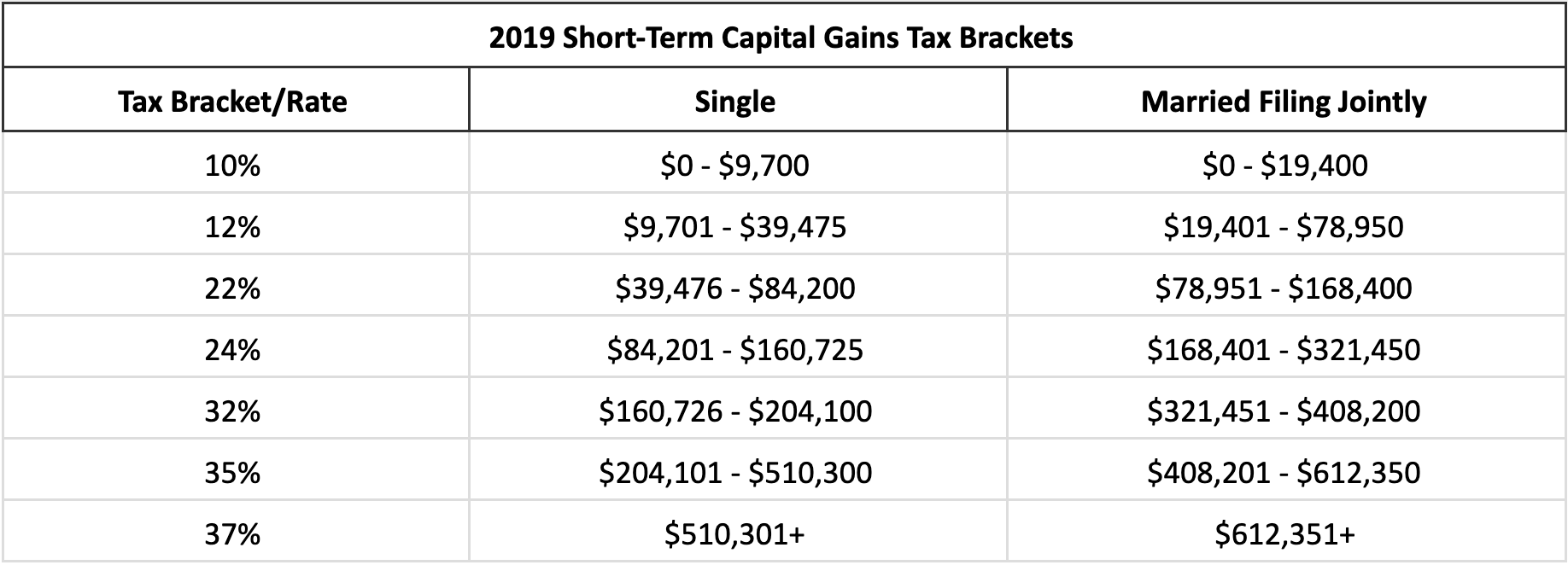
Task: Click the 'Single' column header
Action: (x=735, y=102)
